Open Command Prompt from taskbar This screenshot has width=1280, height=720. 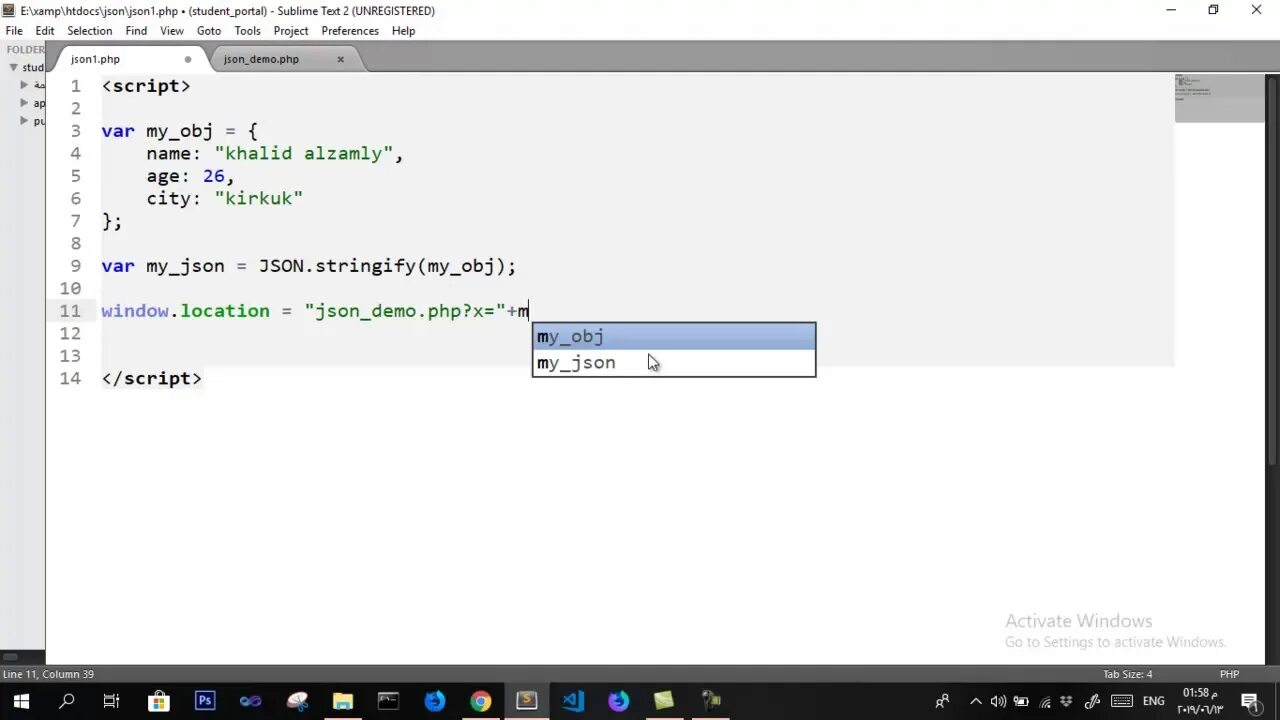[388, 701]
